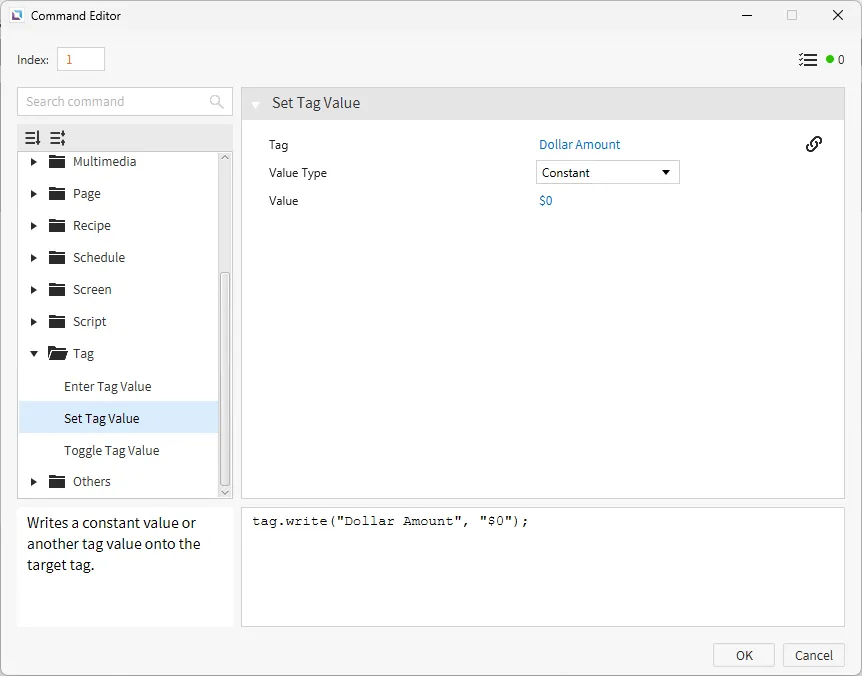The width and height of the screenshot is (862, 676).
Task: Open the Value Type dropdown
Action: [x=608, y=173]
